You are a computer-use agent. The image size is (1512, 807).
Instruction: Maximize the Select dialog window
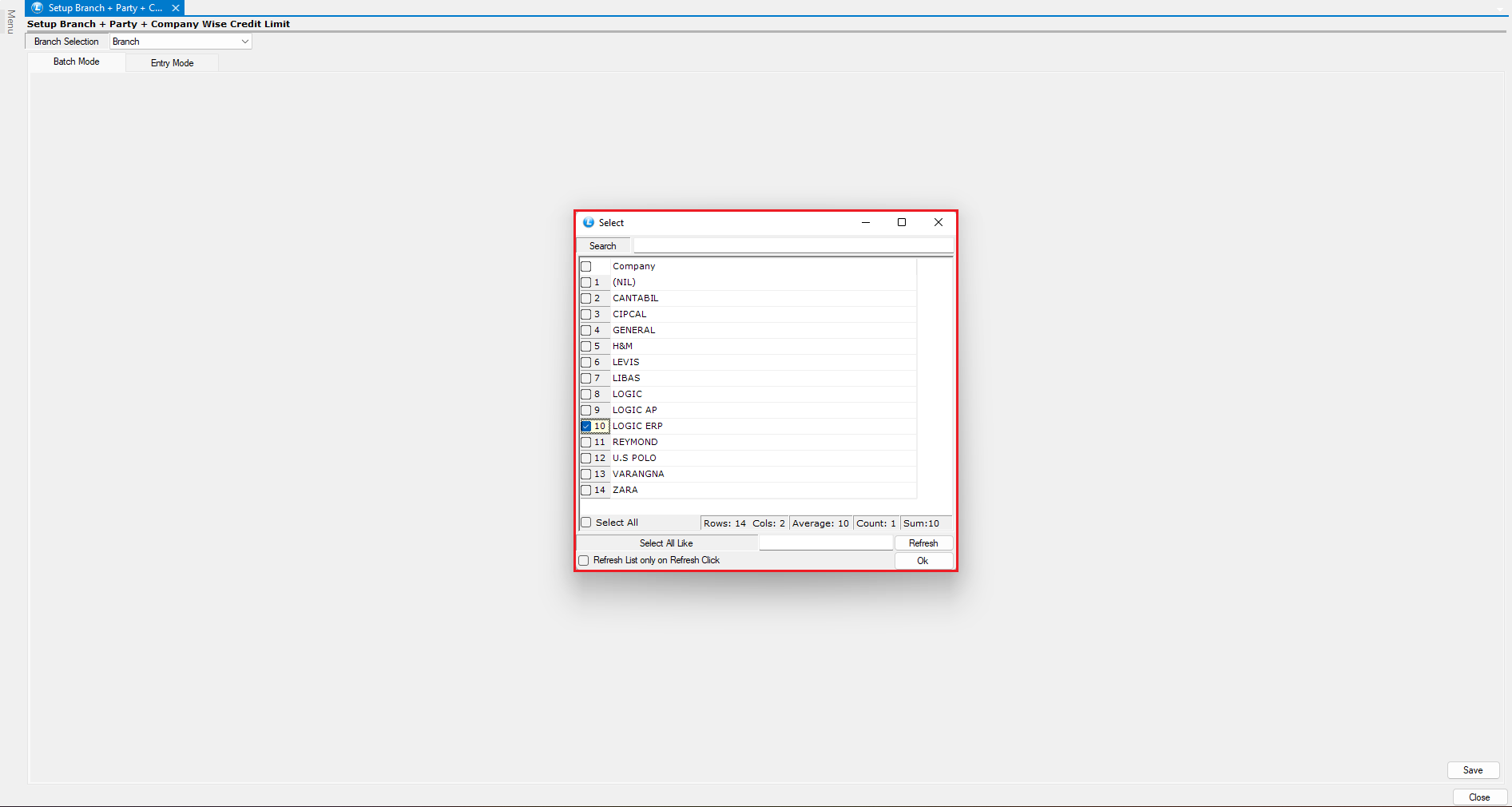pos(902,223)
